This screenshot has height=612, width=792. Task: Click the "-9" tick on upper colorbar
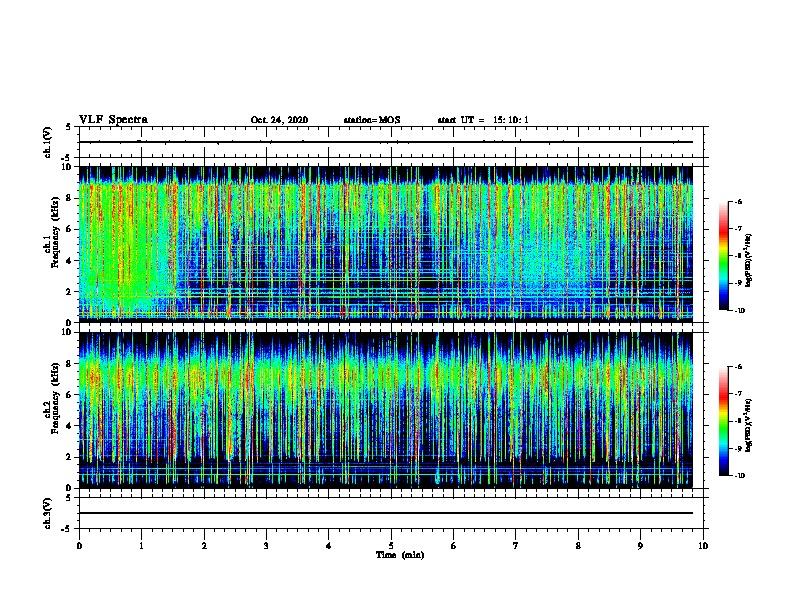pos(738,283)
